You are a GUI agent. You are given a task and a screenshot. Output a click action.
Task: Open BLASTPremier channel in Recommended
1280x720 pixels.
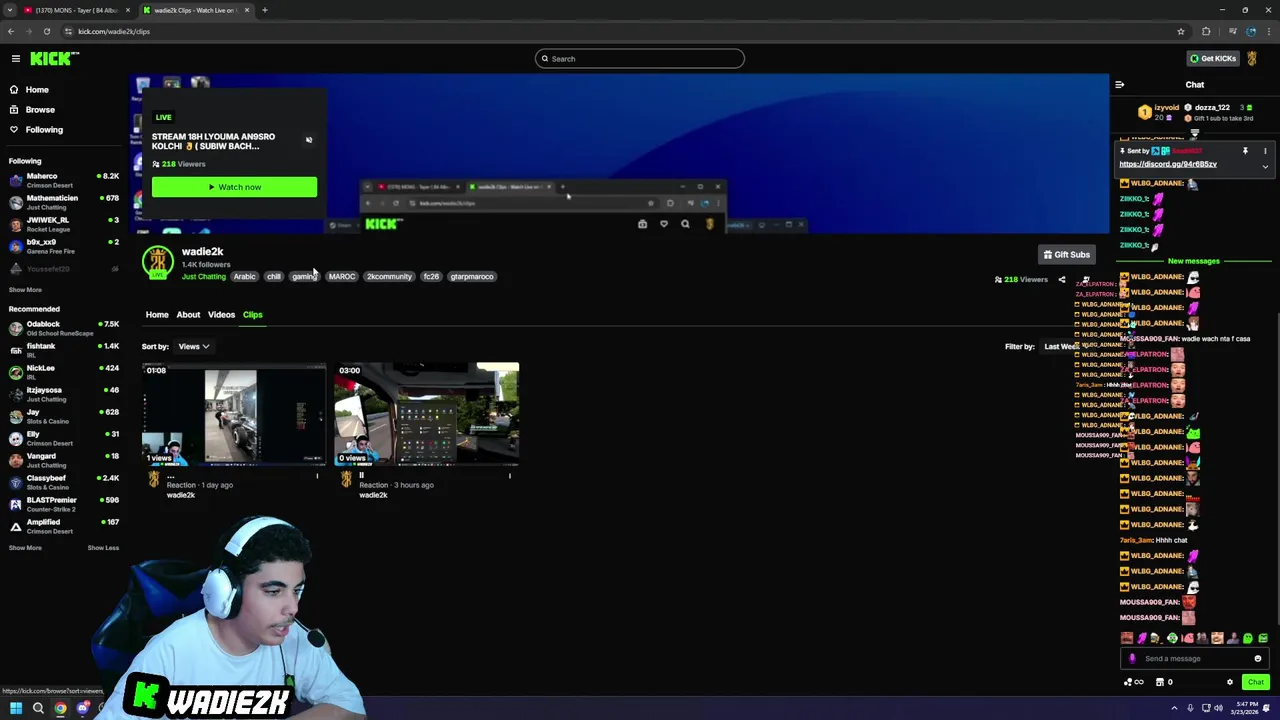tap(64, 504)
